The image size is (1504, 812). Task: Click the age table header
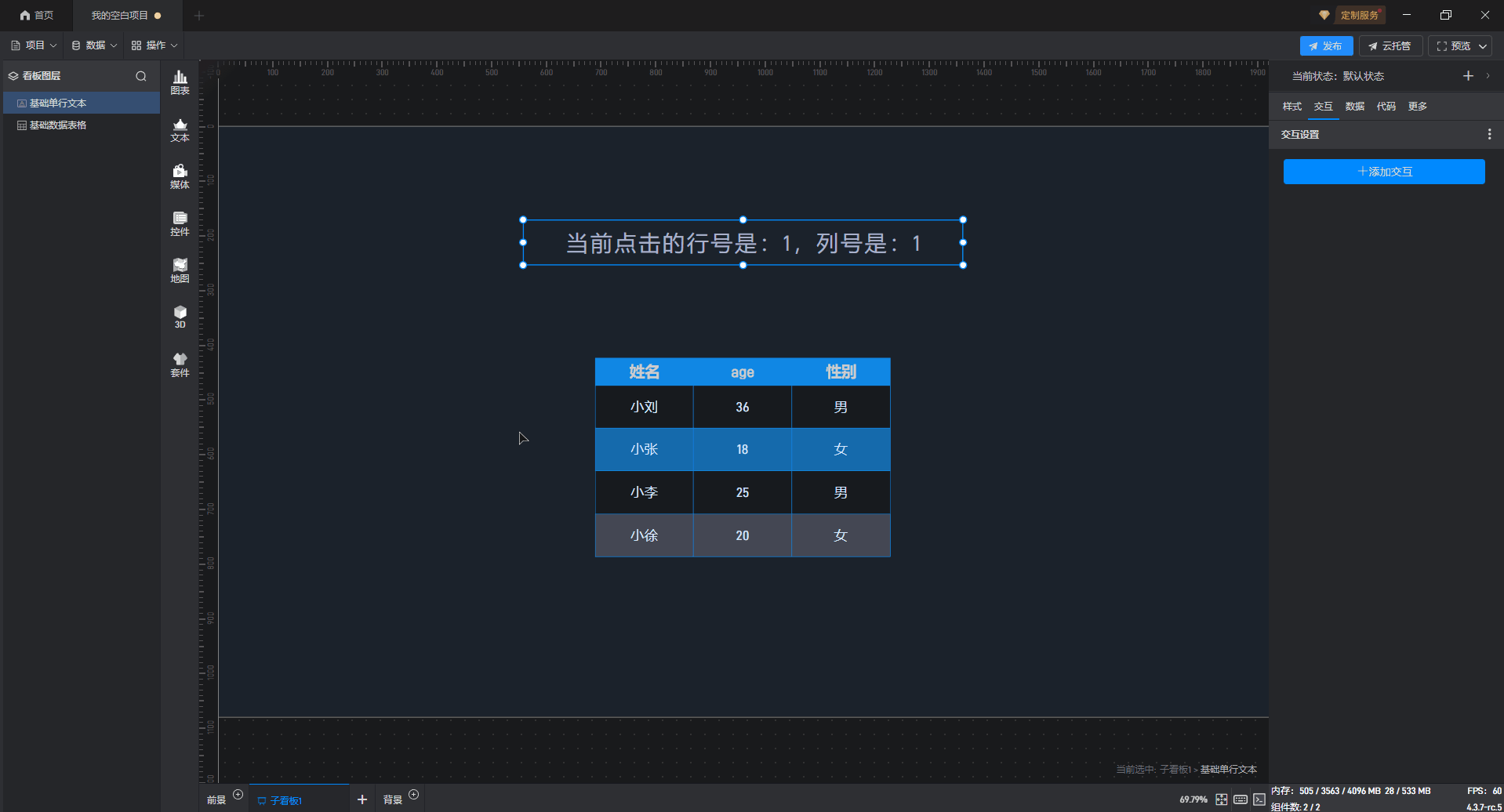tap(743, 372)
